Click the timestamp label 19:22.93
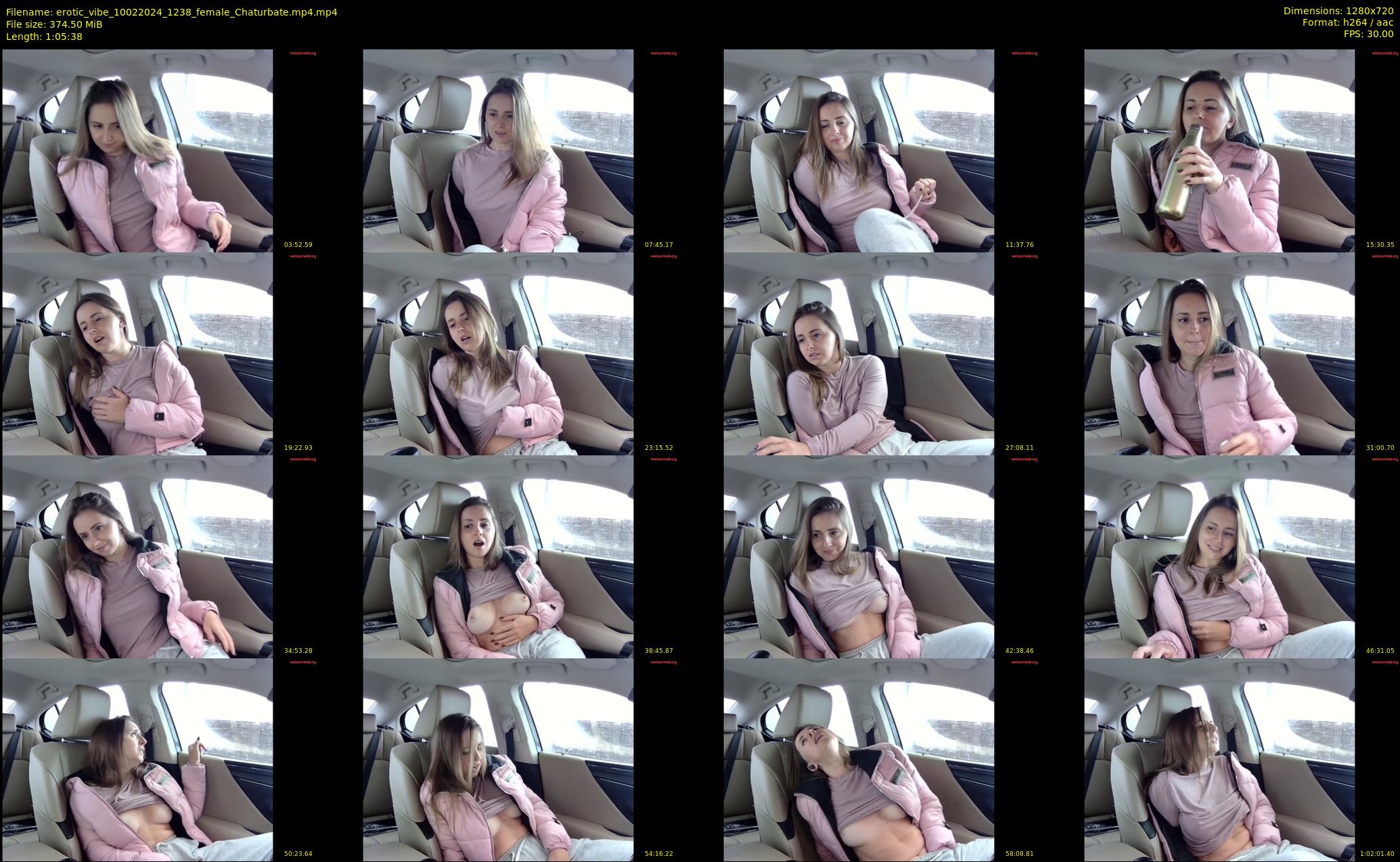 (298, 448)
